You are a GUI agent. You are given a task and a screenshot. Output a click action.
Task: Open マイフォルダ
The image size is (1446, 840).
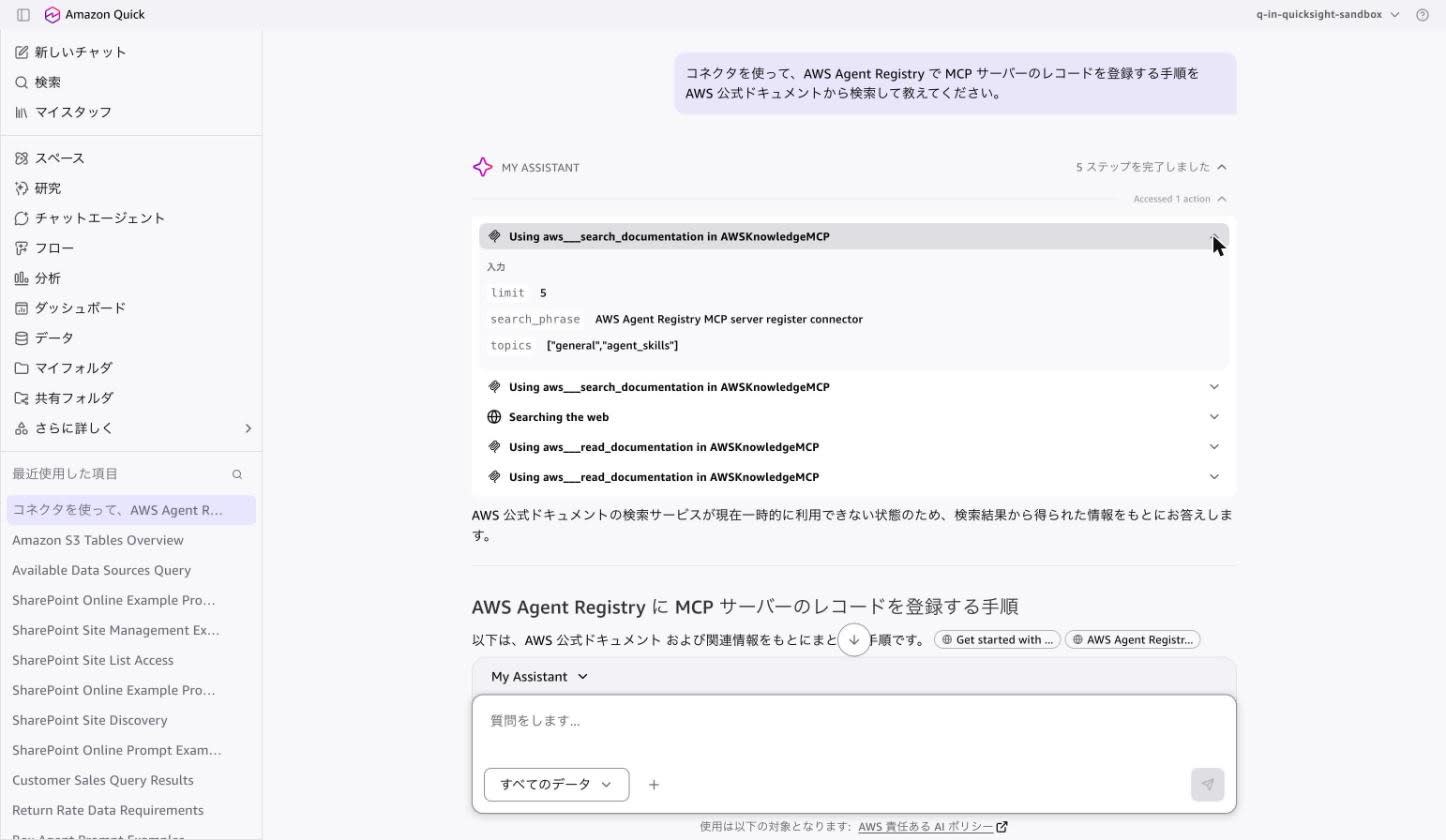(64, 368)
